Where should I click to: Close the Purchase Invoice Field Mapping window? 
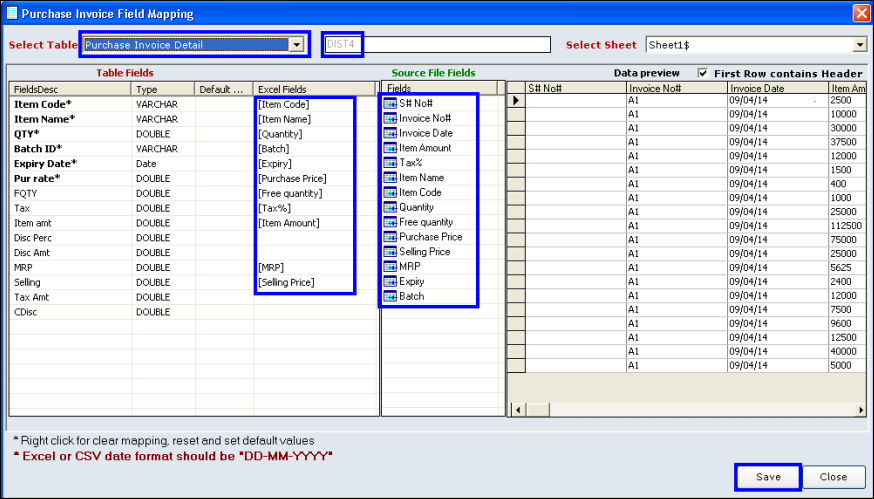(x=861, y=13)
